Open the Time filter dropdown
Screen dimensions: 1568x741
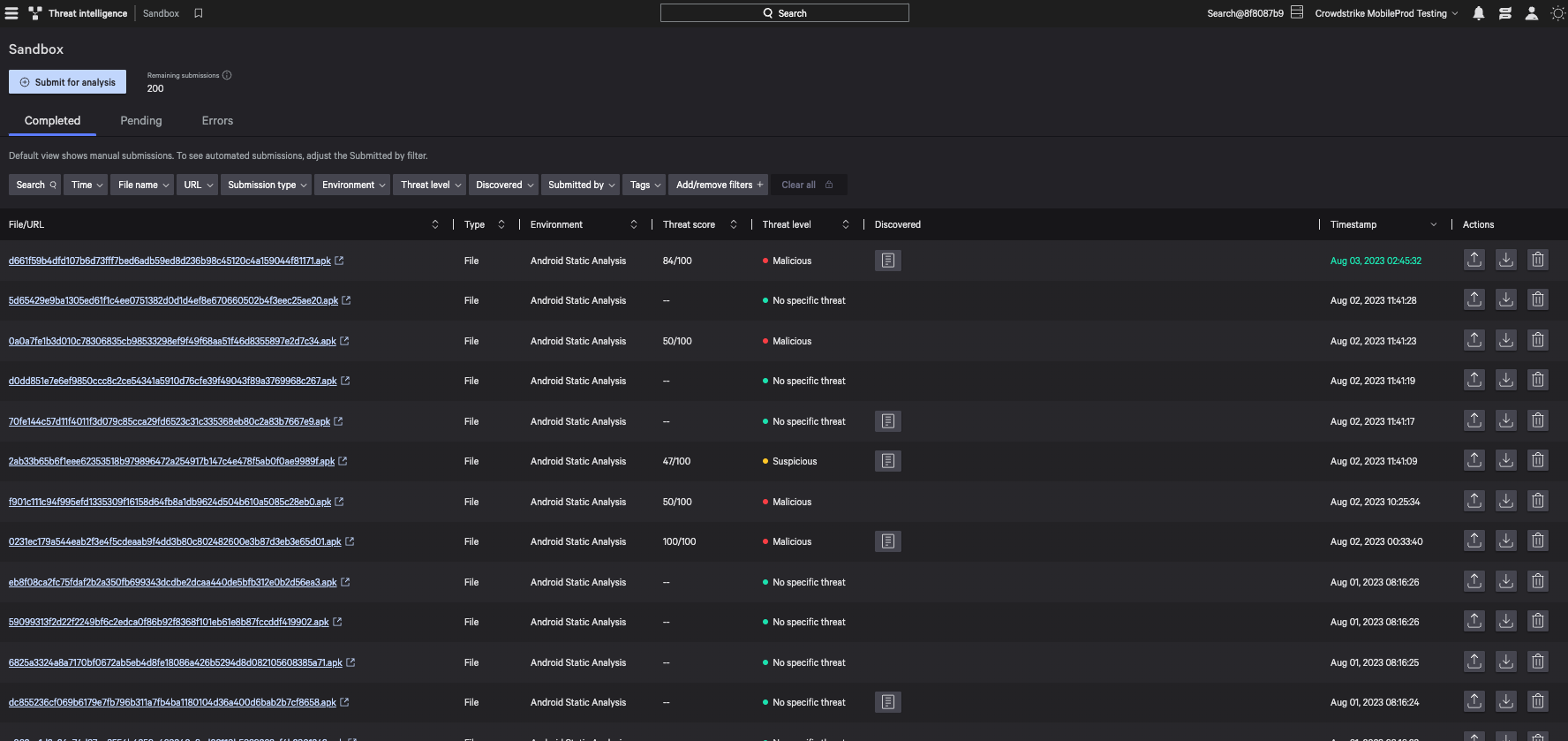[x=86, y=185]
